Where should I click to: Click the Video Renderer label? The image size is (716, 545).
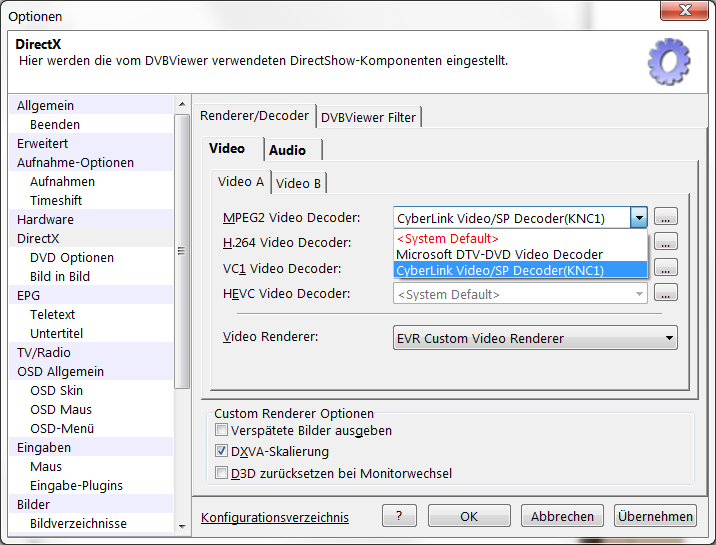[270, 337]
